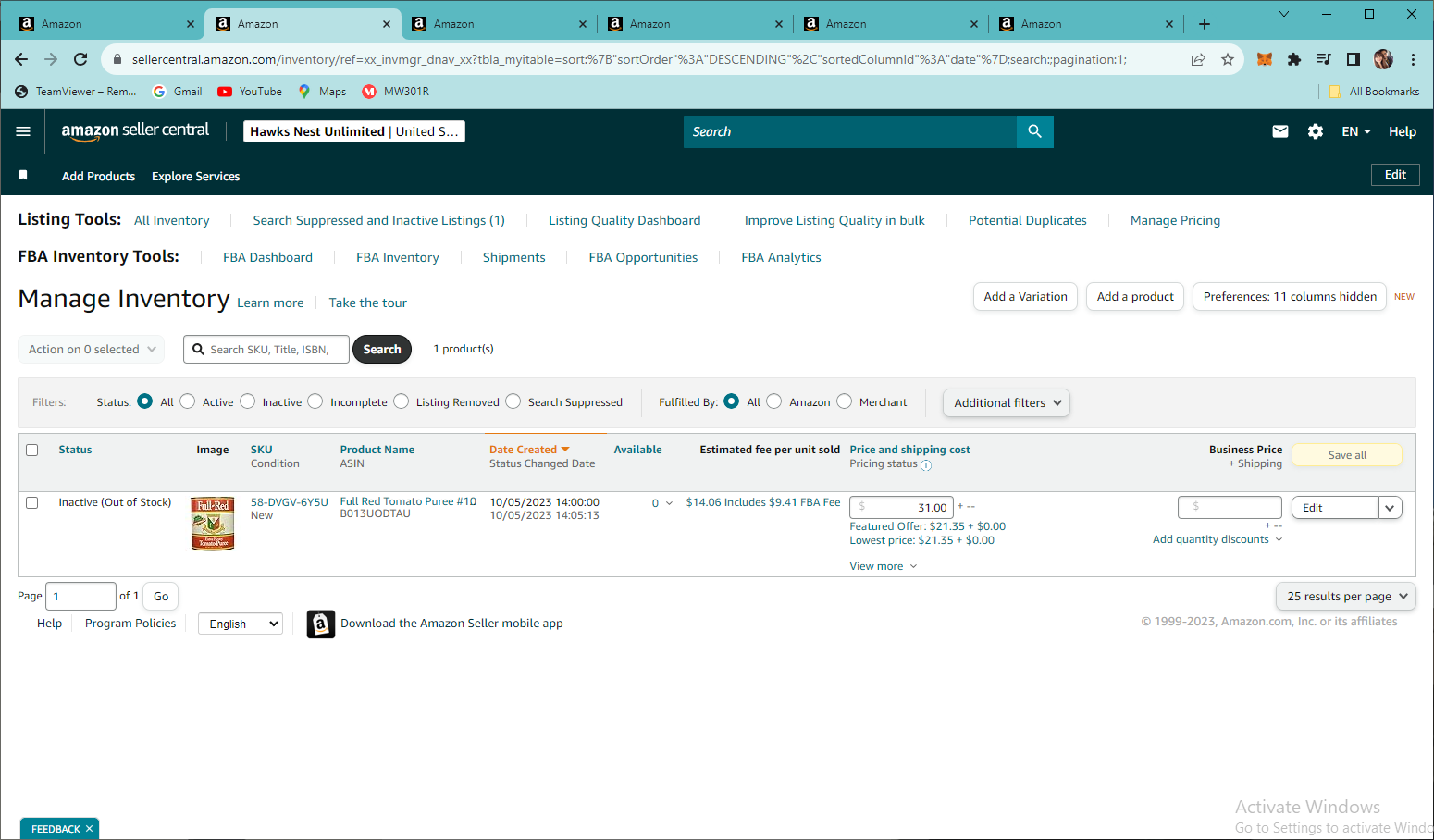Open Search Suppressed and Inactive Listings (1)
The height and width of the screenshot is (840, 1434).
[x=379, y=220]
